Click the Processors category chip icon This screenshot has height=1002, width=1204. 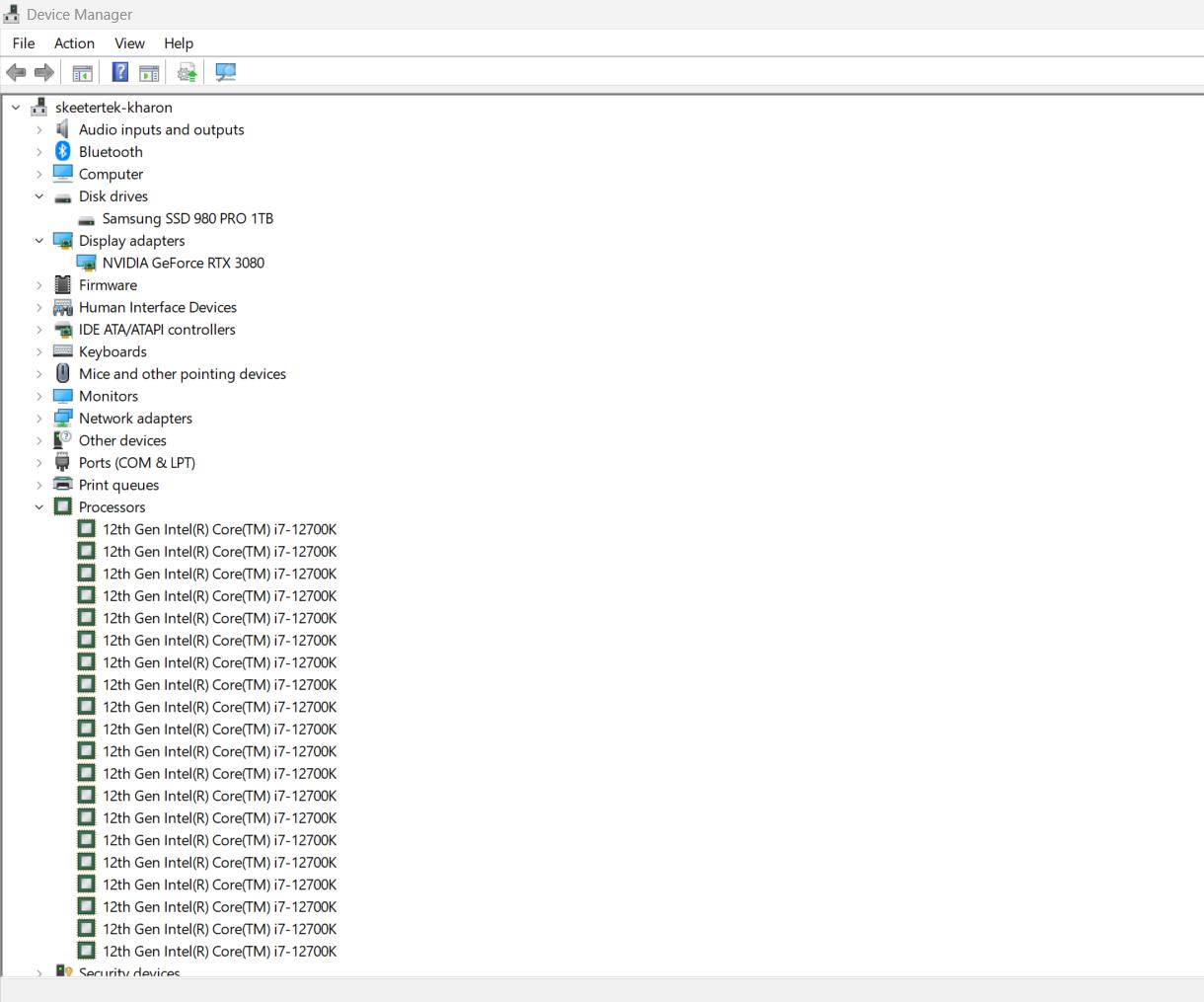click(63, 506)
